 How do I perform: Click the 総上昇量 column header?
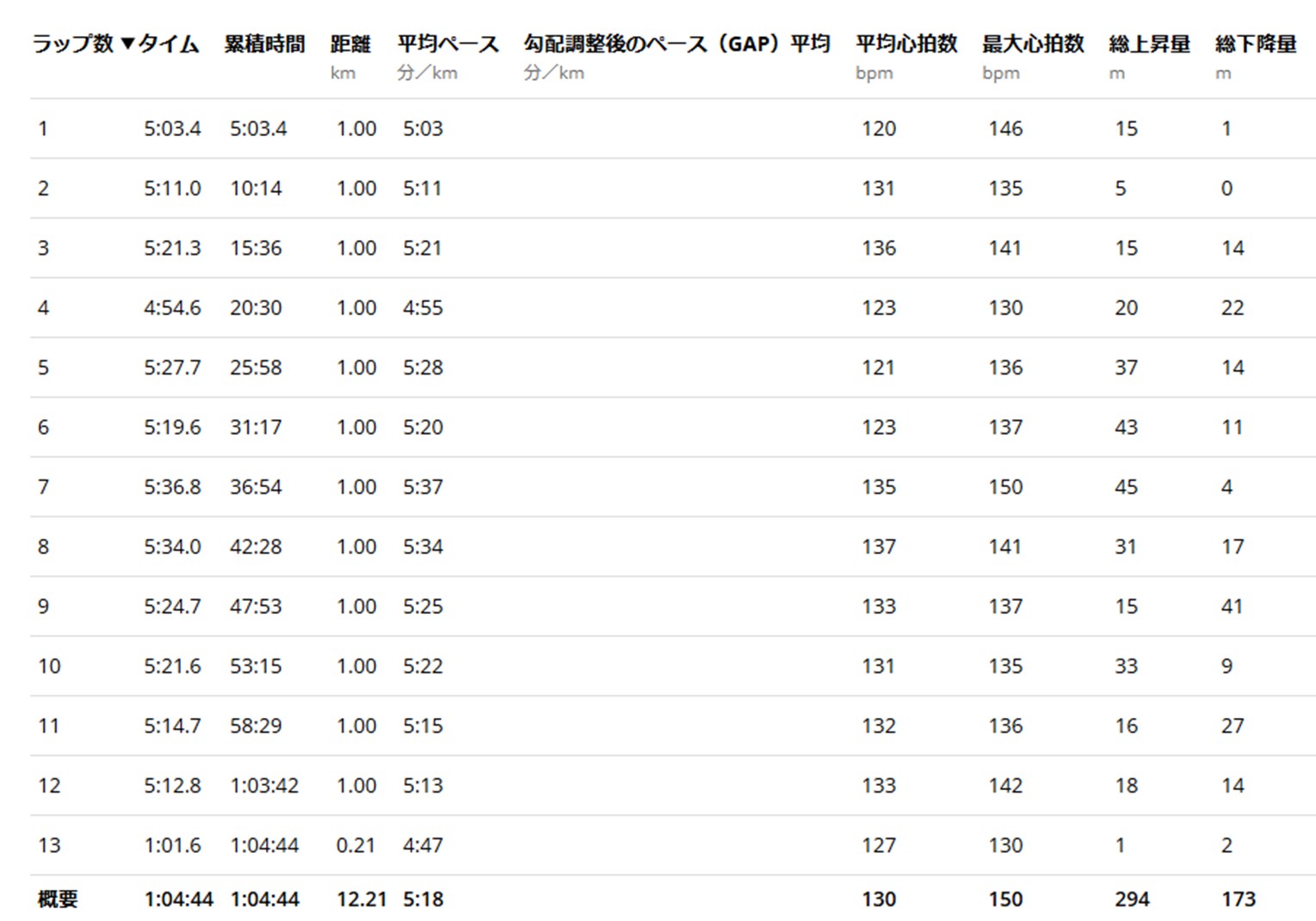tap(1150, 44)
